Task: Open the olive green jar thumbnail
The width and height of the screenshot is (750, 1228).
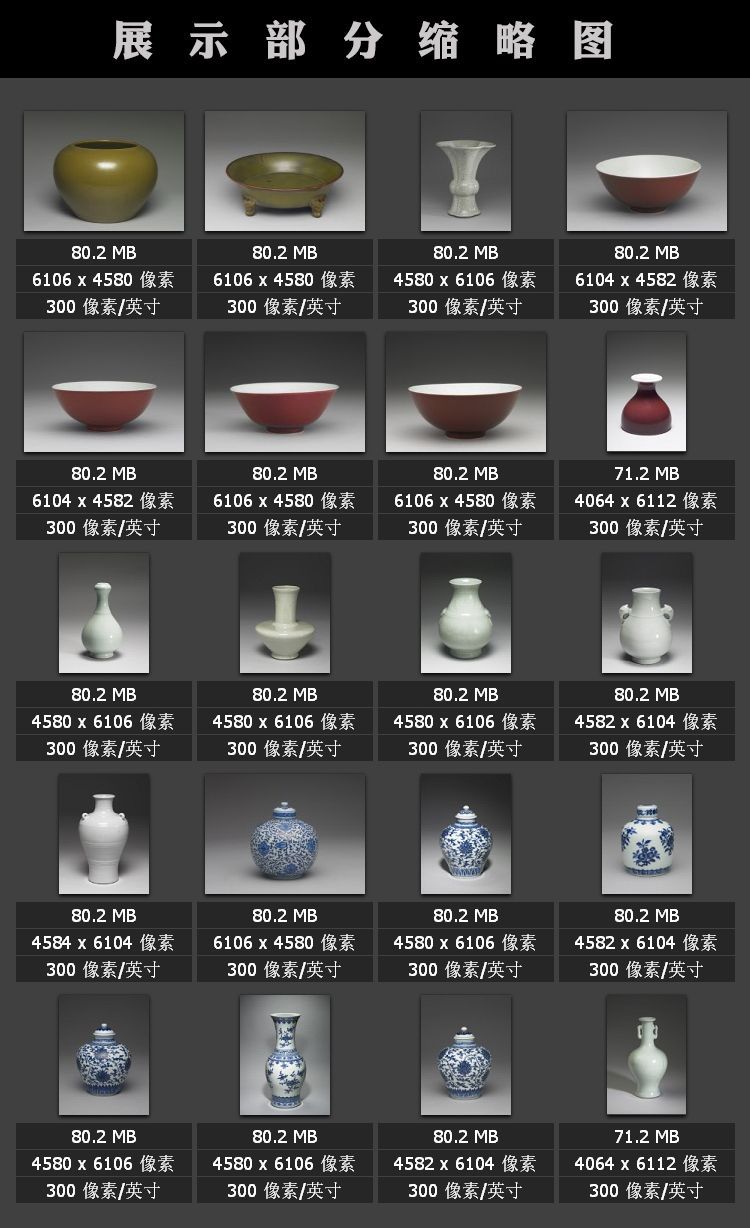Action: coord(103,171)
